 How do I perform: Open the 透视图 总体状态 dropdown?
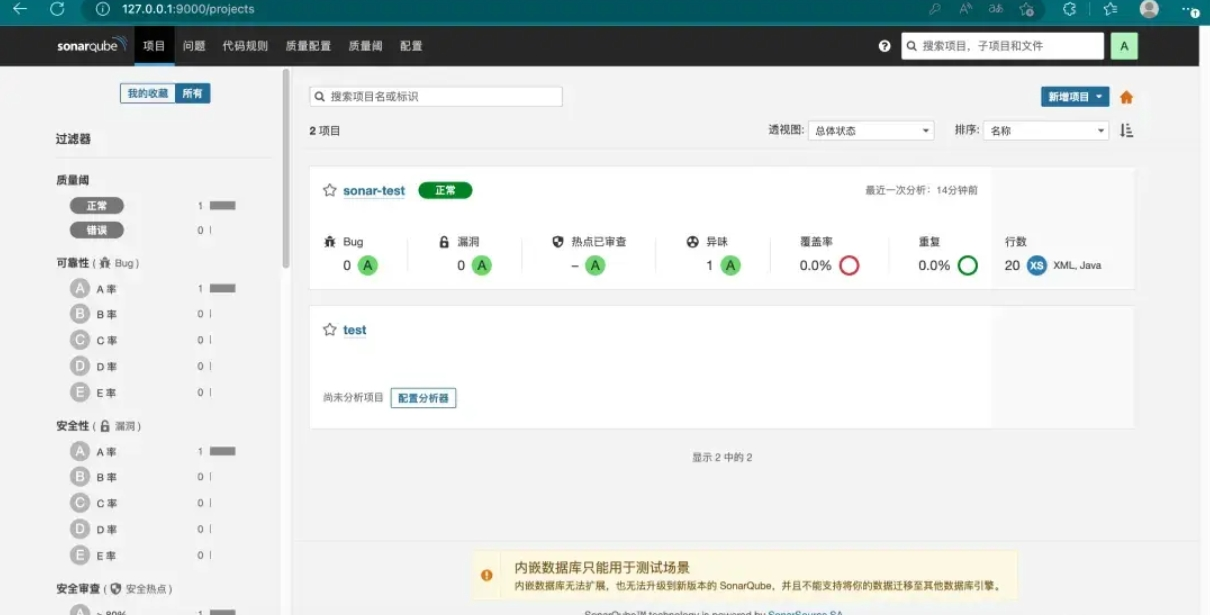click(x=870, y=130)
